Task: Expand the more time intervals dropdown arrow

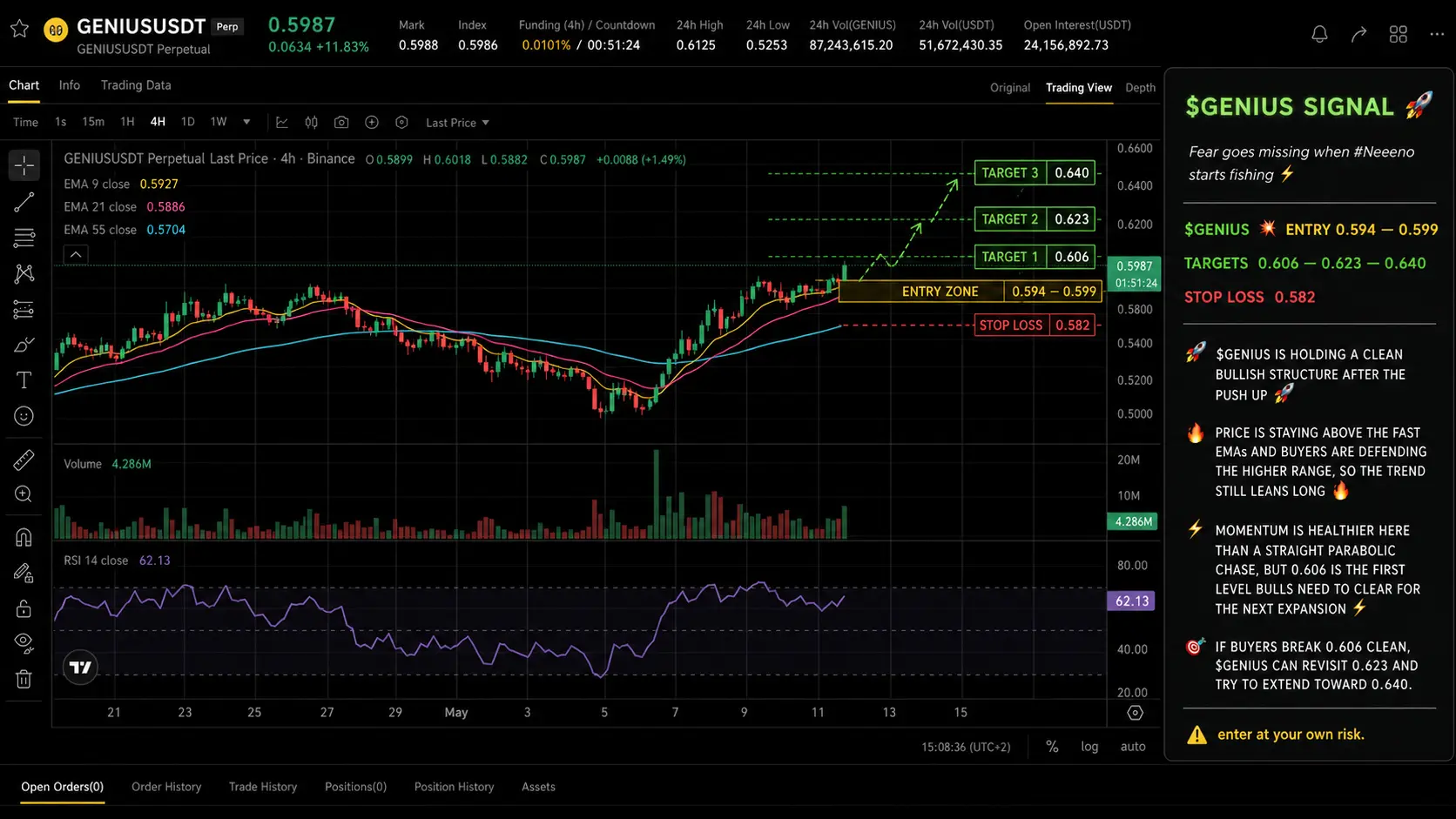Action: (x=246, y=122)
